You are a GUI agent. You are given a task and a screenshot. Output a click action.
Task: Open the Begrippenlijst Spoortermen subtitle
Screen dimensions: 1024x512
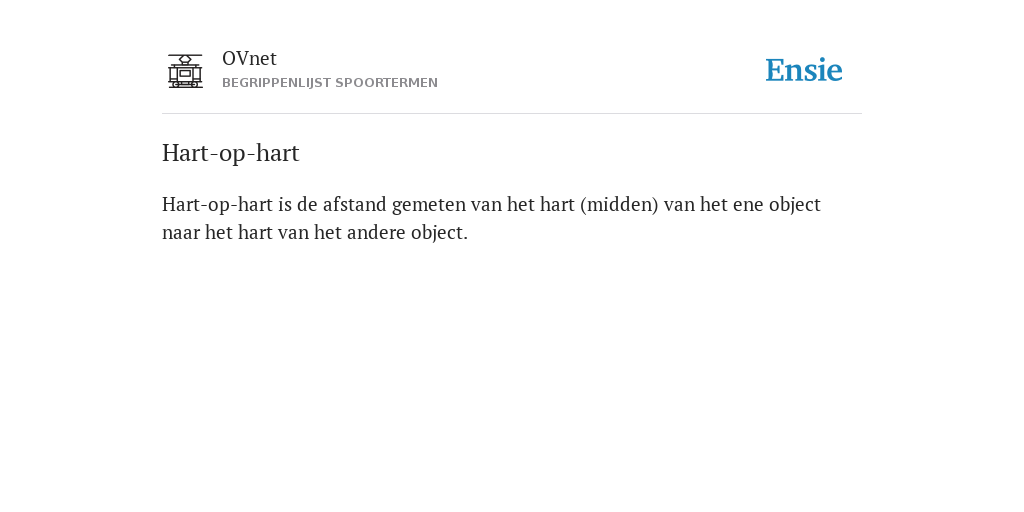pyautogui.click(x=330, y=83)
